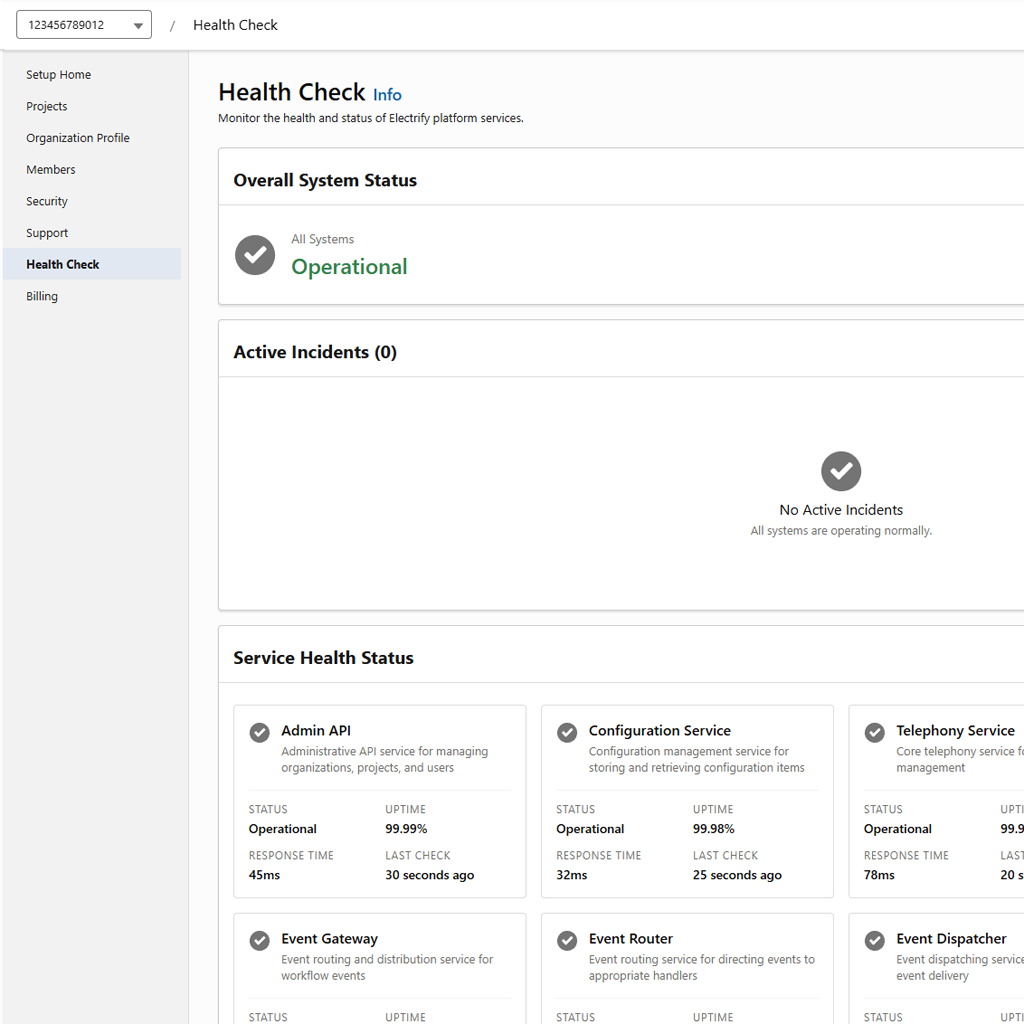Click the Health Check sidebar item
The height and width of the screenshot is (1024, 1024).
(x=63, y=265)
